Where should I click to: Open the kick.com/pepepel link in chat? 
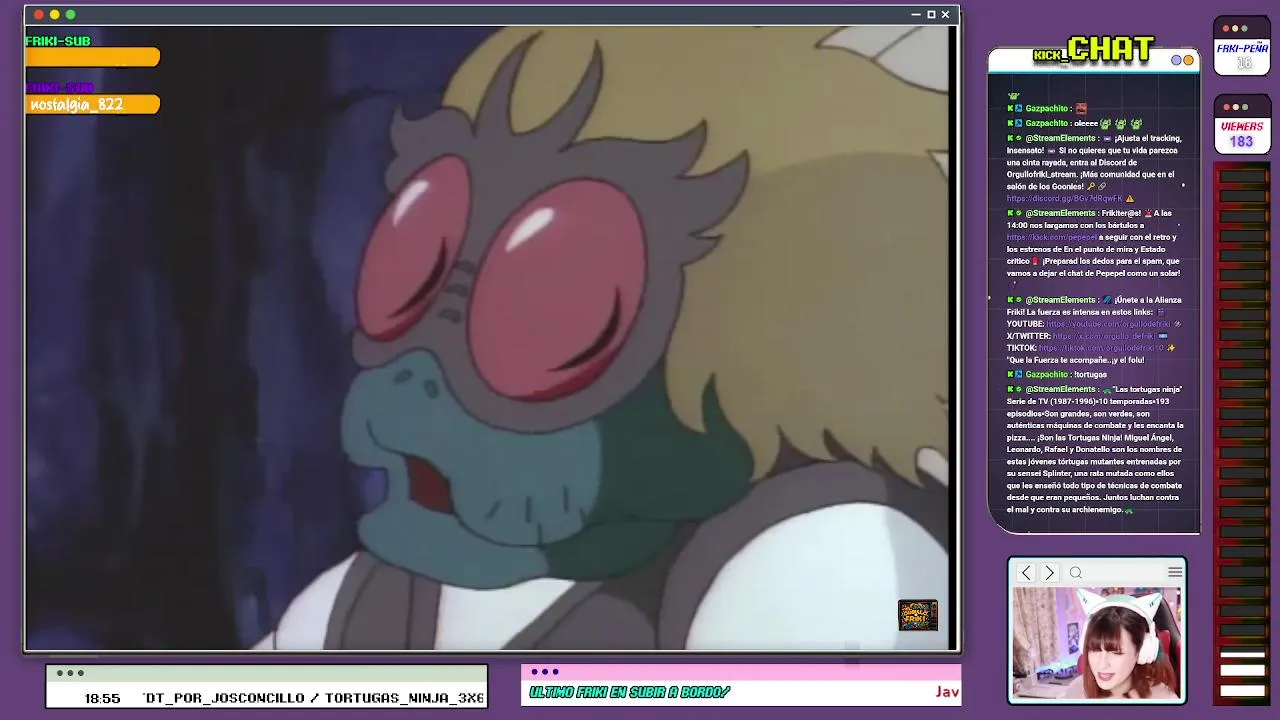tap(1051, 237)
